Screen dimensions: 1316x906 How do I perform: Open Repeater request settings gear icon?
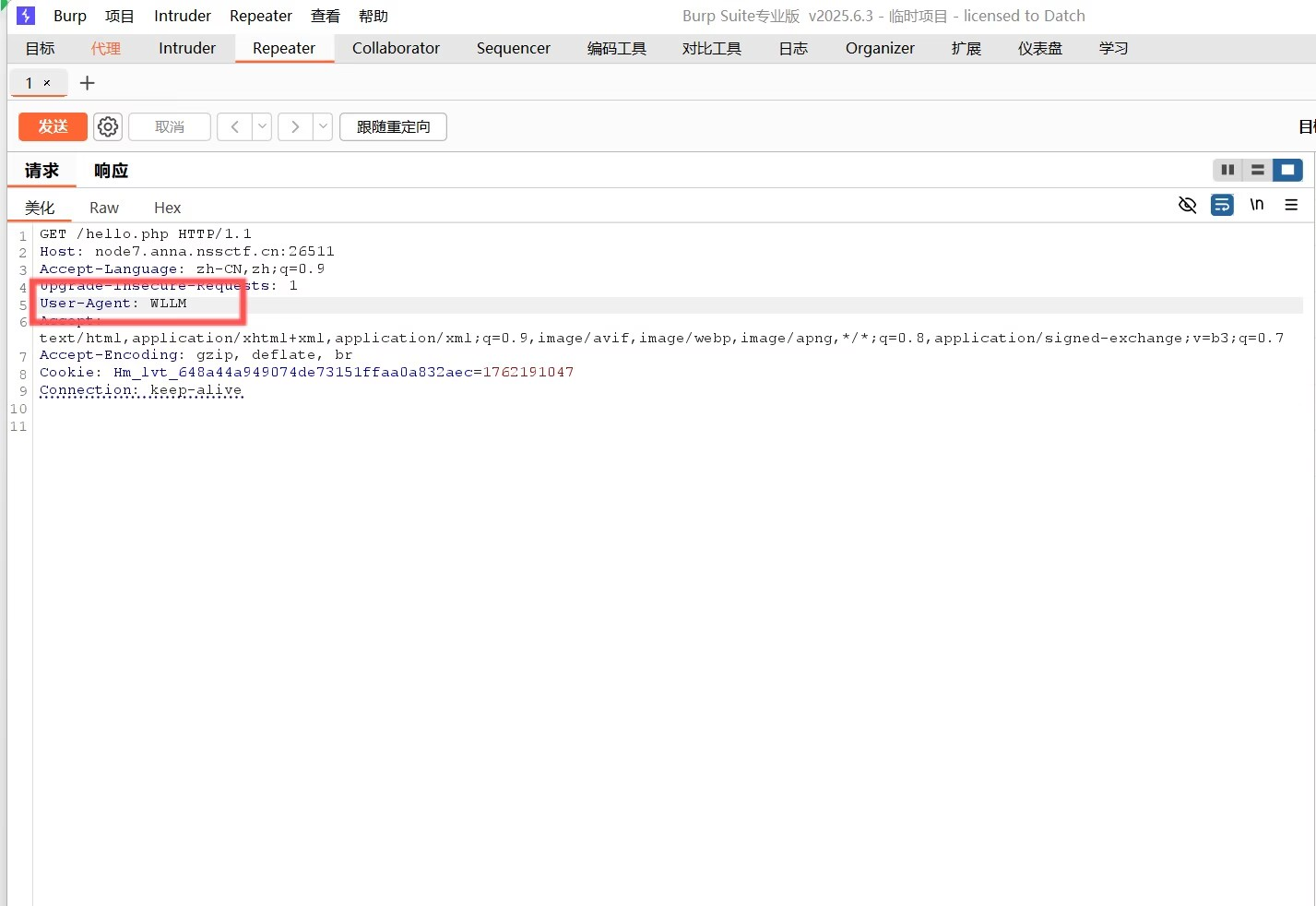point(108,126)
